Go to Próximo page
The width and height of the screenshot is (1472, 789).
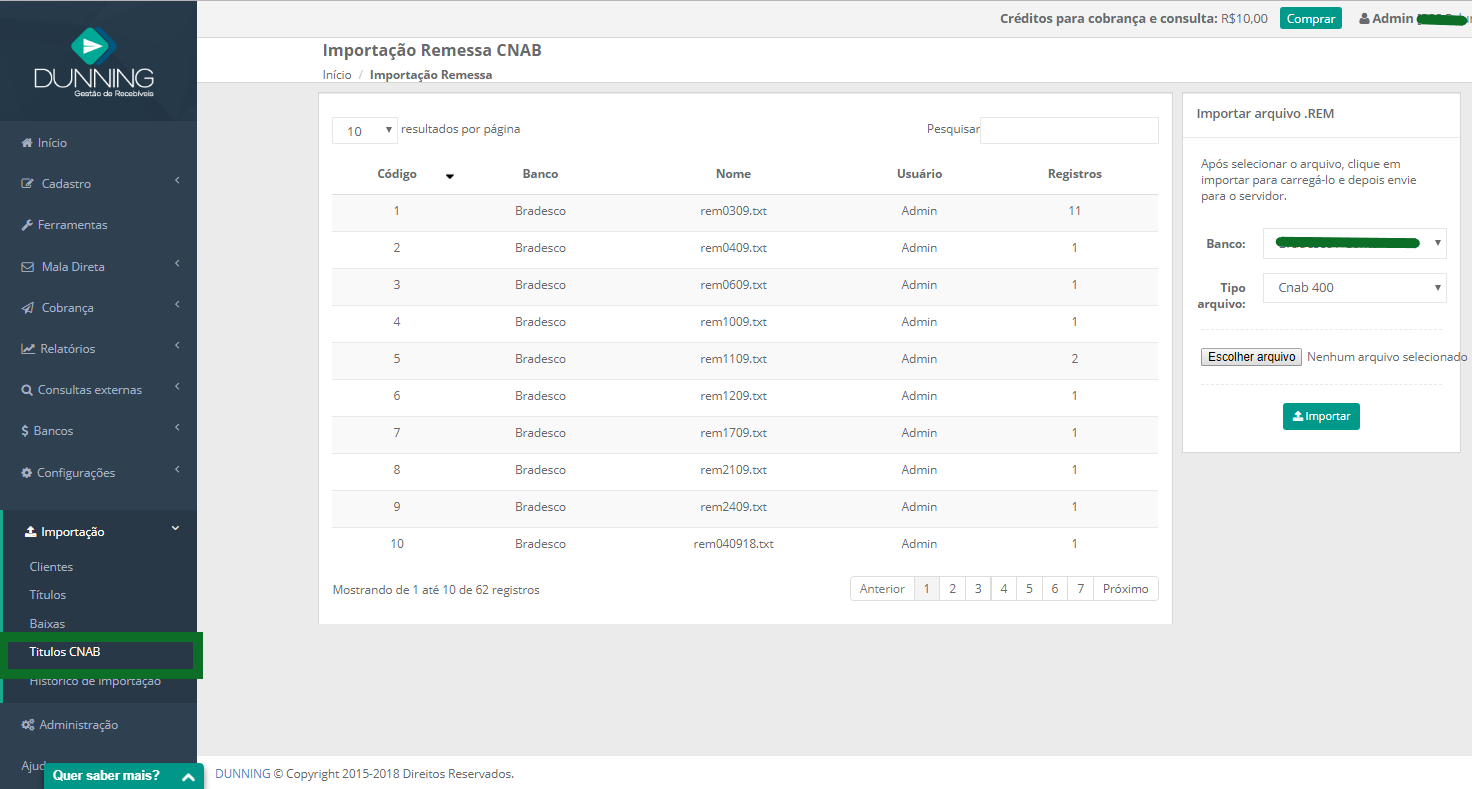point(1125,589)
